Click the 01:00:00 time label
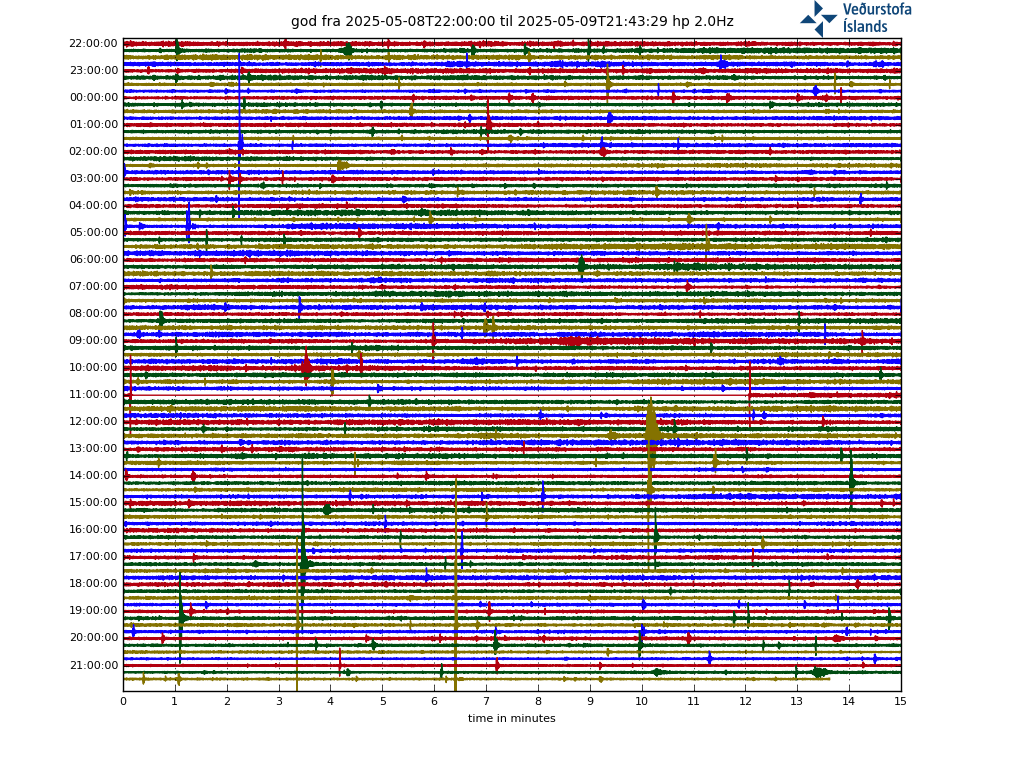Image resolution: width=1024 pixels, height=768 pixels. pos(93,125)
